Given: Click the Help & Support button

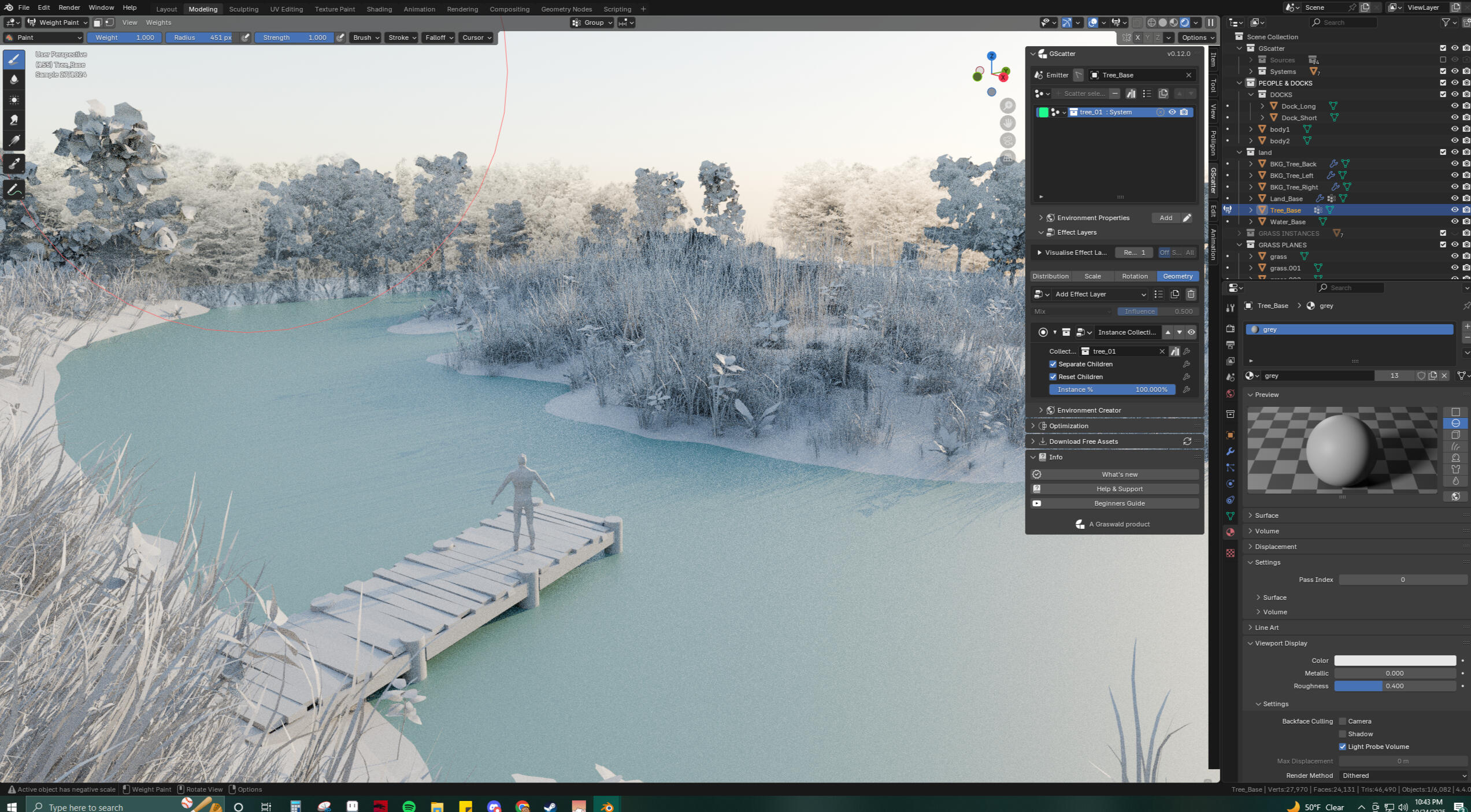Looking at the screenshot, I should point(1118,489).
